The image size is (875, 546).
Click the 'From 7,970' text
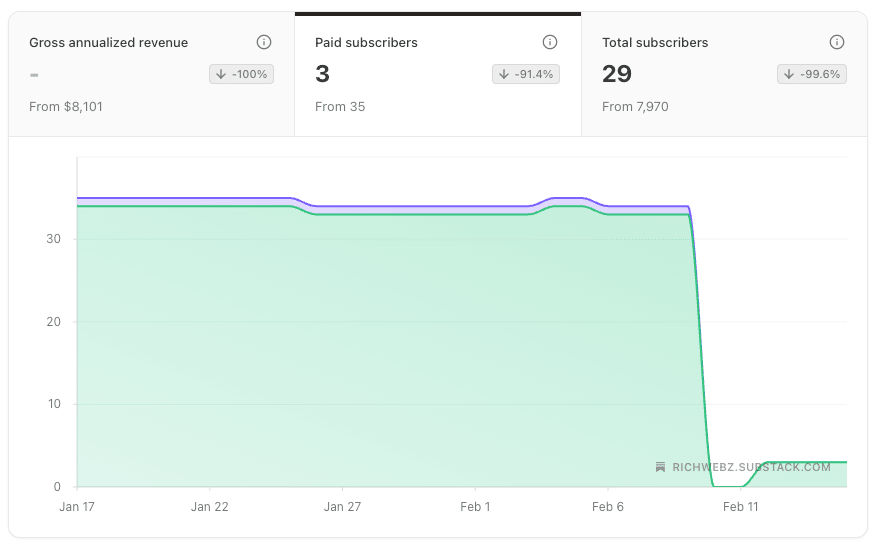635,107
